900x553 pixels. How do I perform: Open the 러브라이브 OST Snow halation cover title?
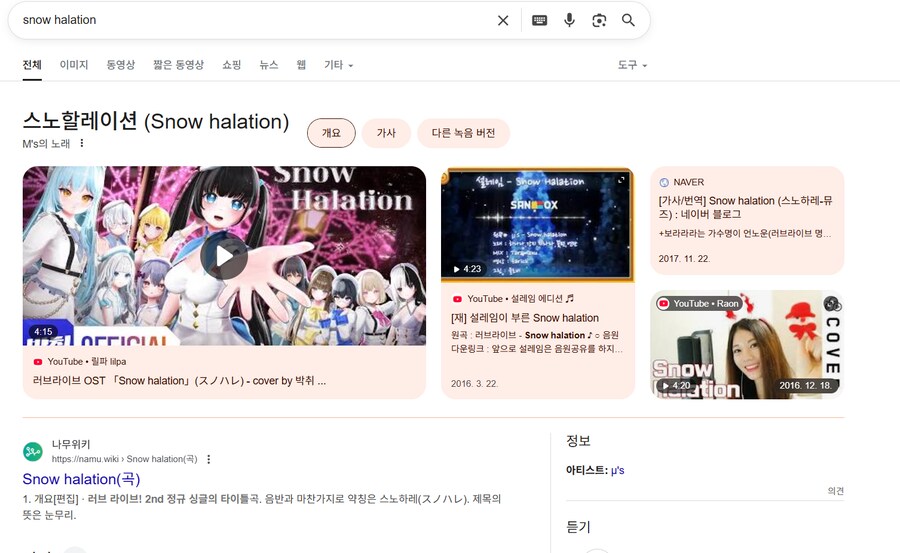[179, 381]
